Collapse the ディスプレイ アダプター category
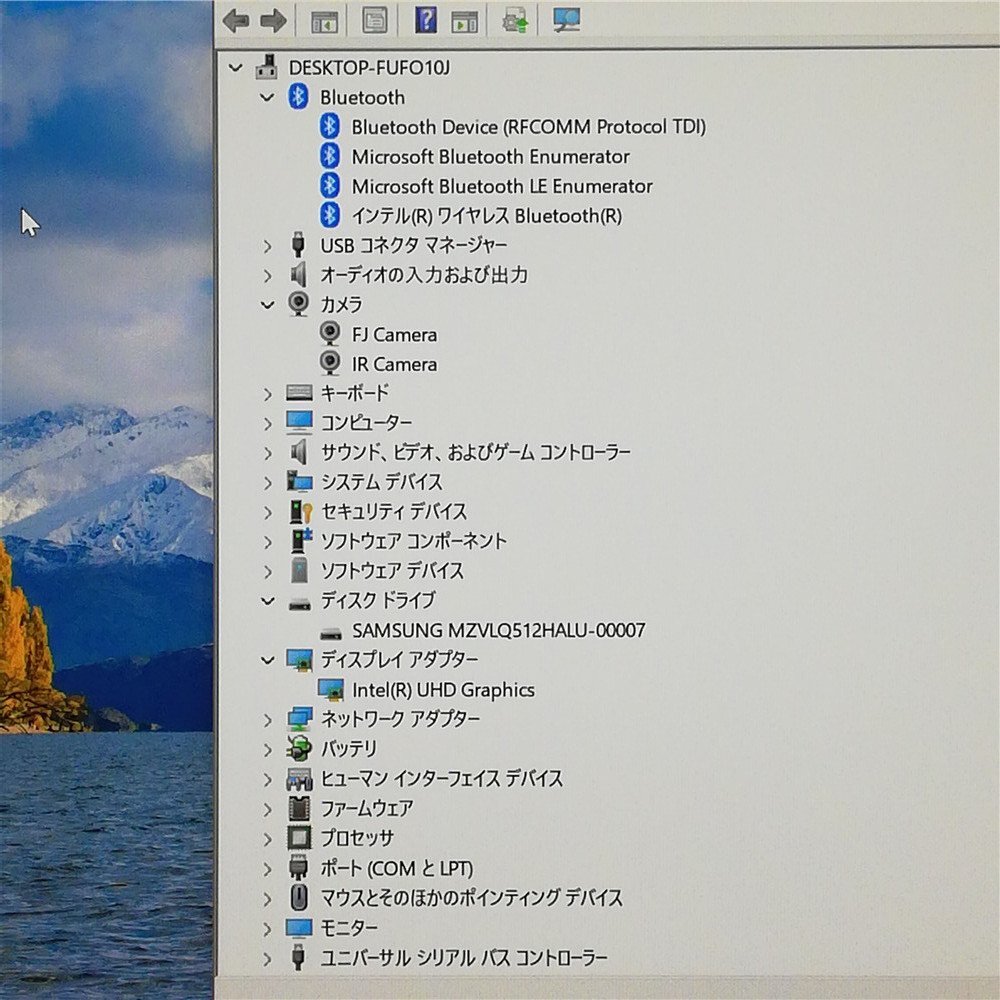 (x=268, y=660)
